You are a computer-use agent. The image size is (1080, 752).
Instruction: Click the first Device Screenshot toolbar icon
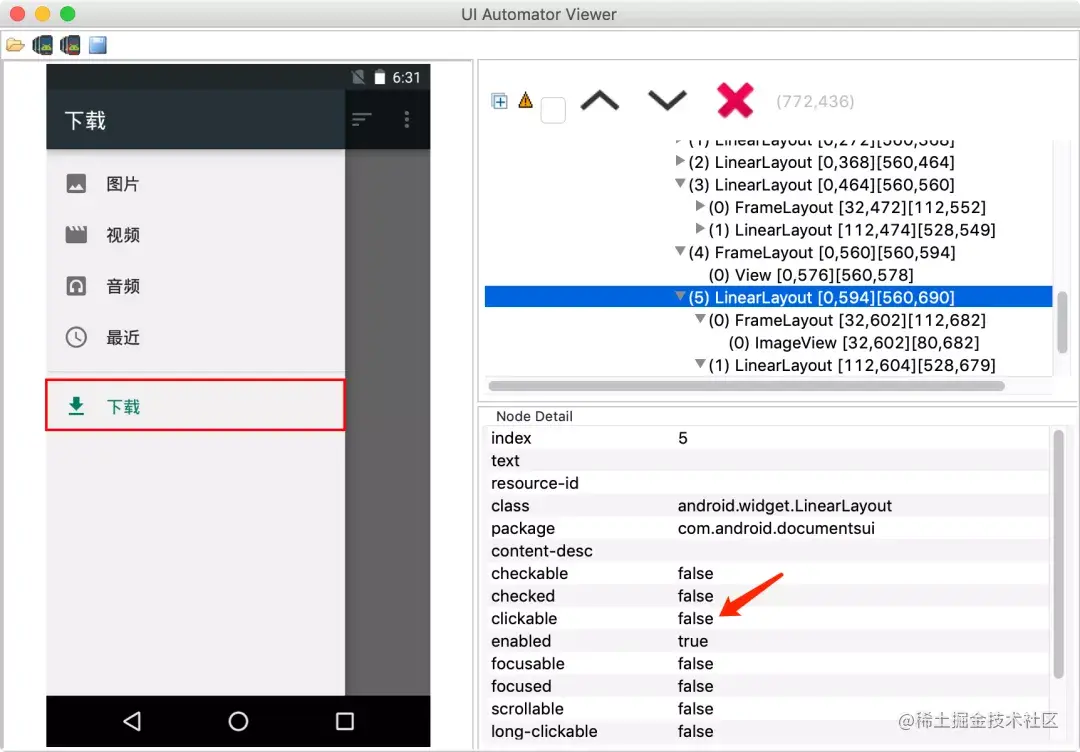pyautogui.click(x=43, y=45)
